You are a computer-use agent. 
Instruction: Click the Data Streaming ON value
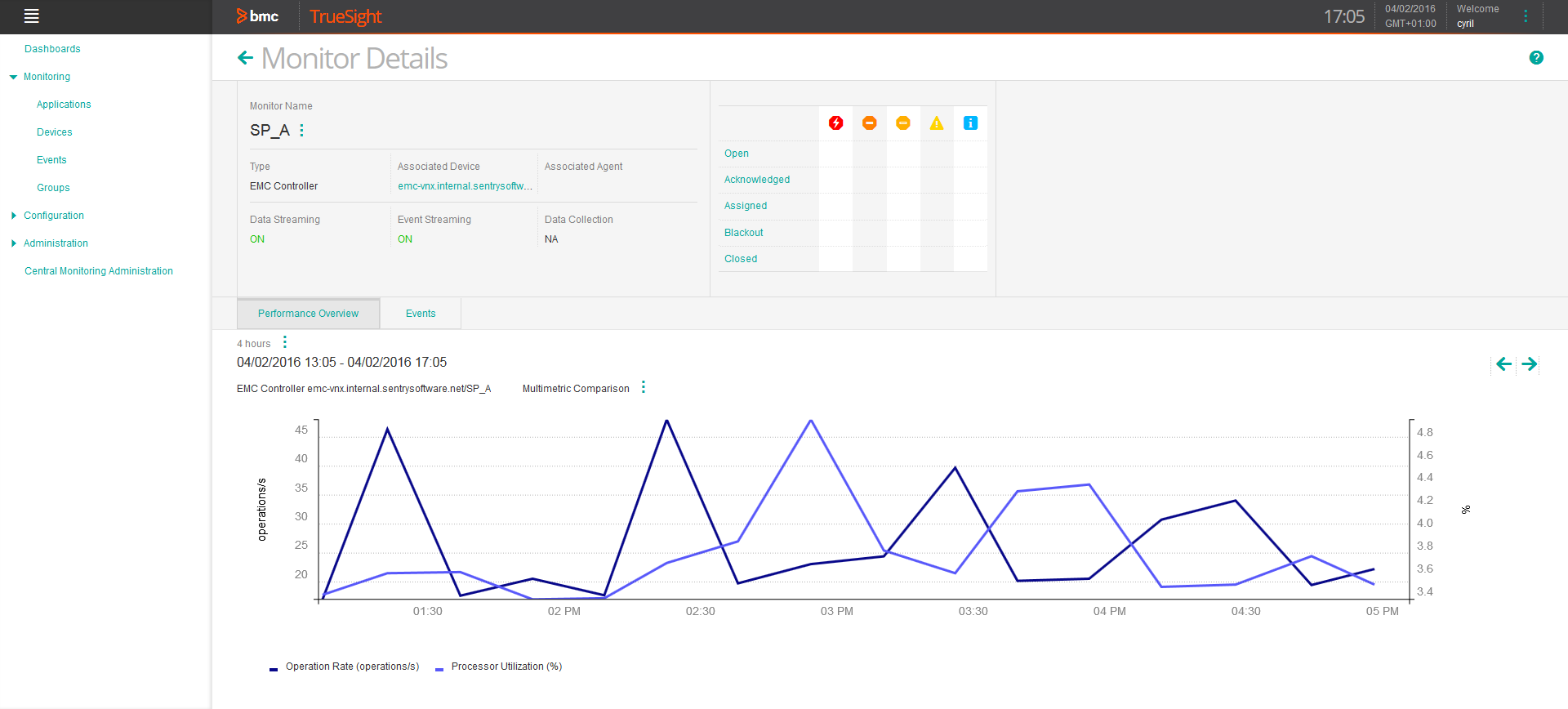[257, 239]
